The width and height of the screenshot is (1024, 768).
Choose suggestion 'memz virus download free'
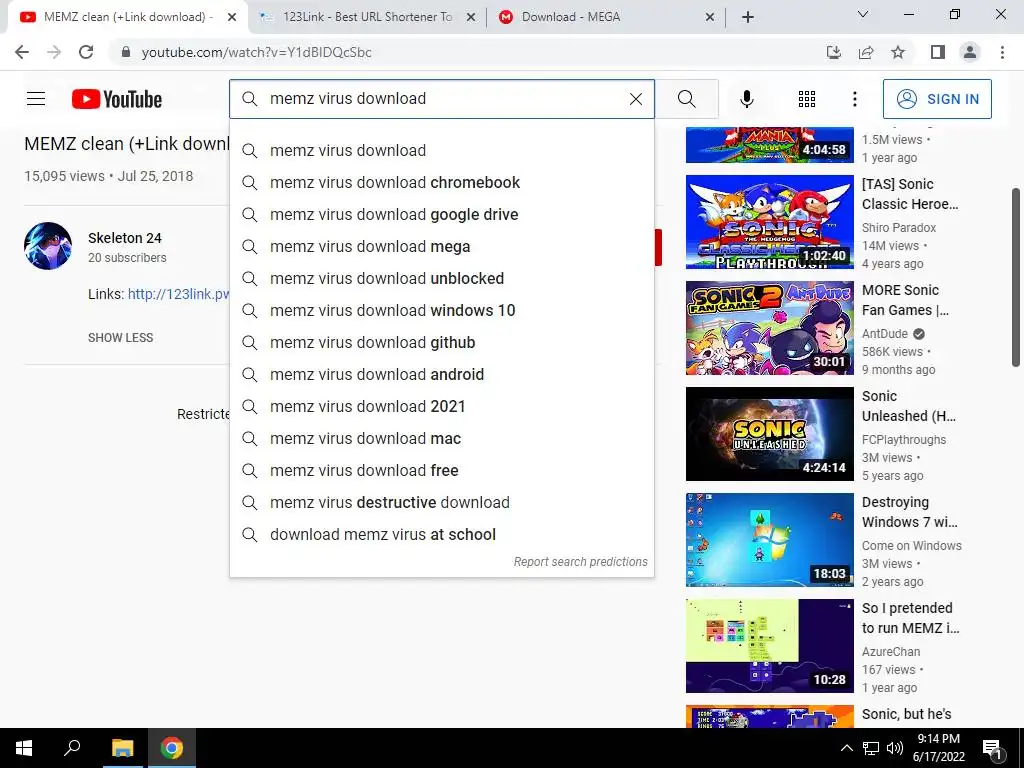(x=441, y=470)
